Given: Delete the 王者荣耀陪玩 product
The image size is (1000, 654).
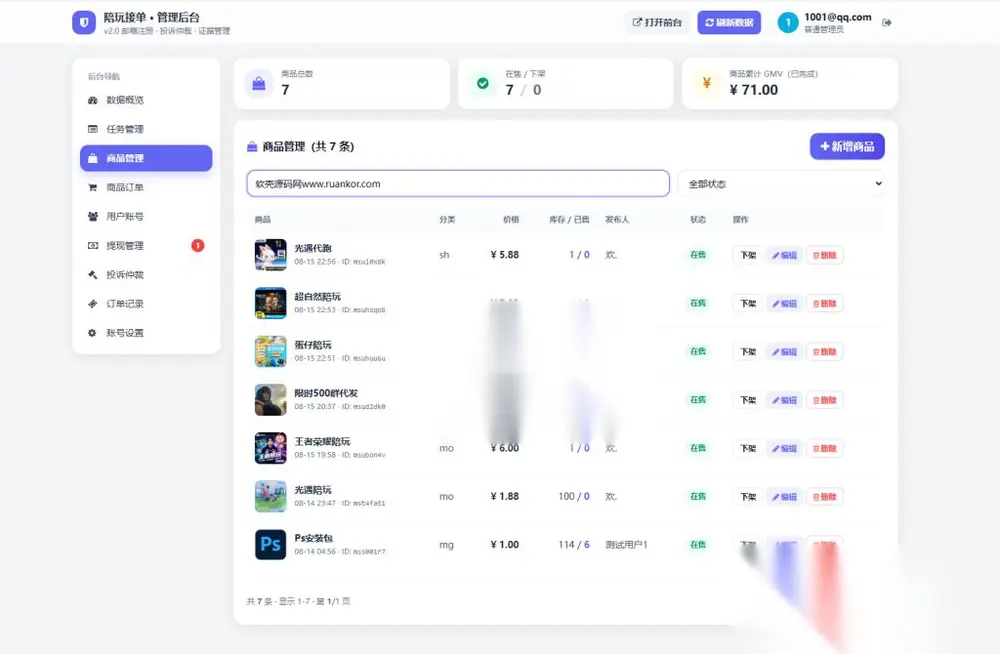Looking at the screenshot, I should point(825,449).
